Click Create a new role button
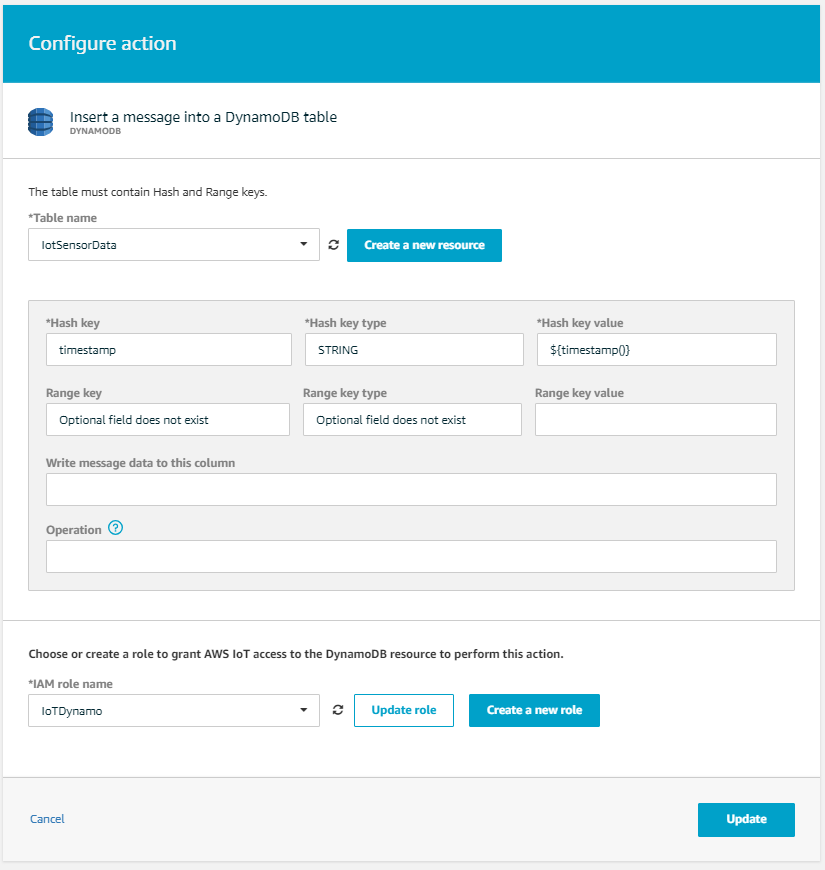 (x=534, y=710)
